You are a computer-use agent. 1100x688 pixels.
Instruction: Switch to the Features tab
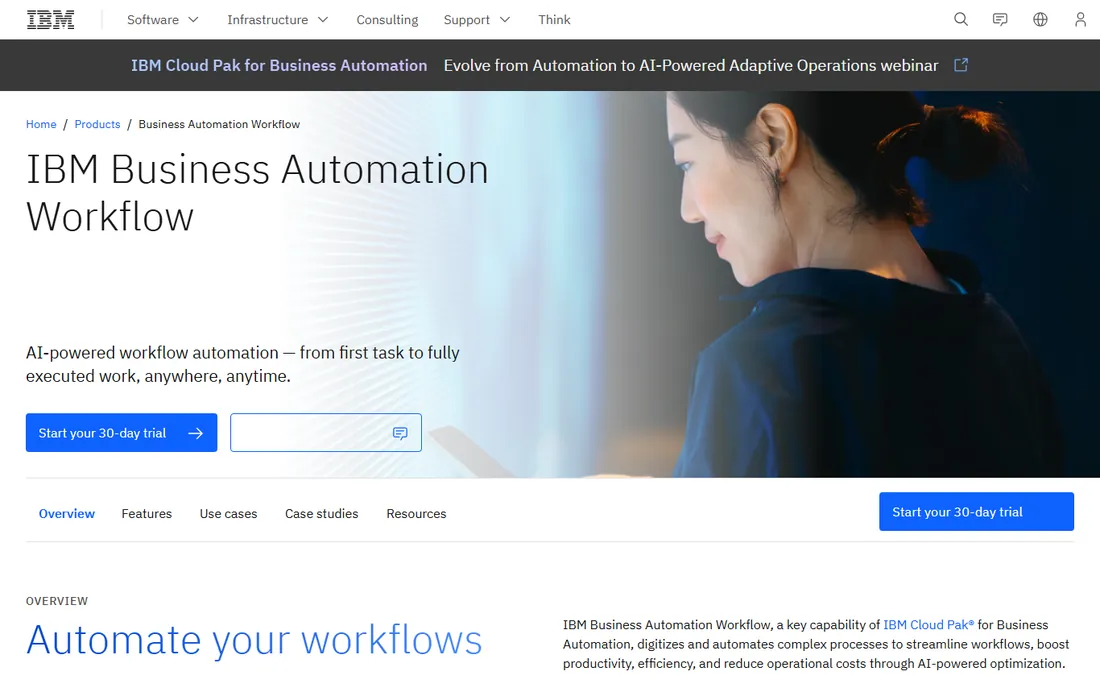[147, 513]
